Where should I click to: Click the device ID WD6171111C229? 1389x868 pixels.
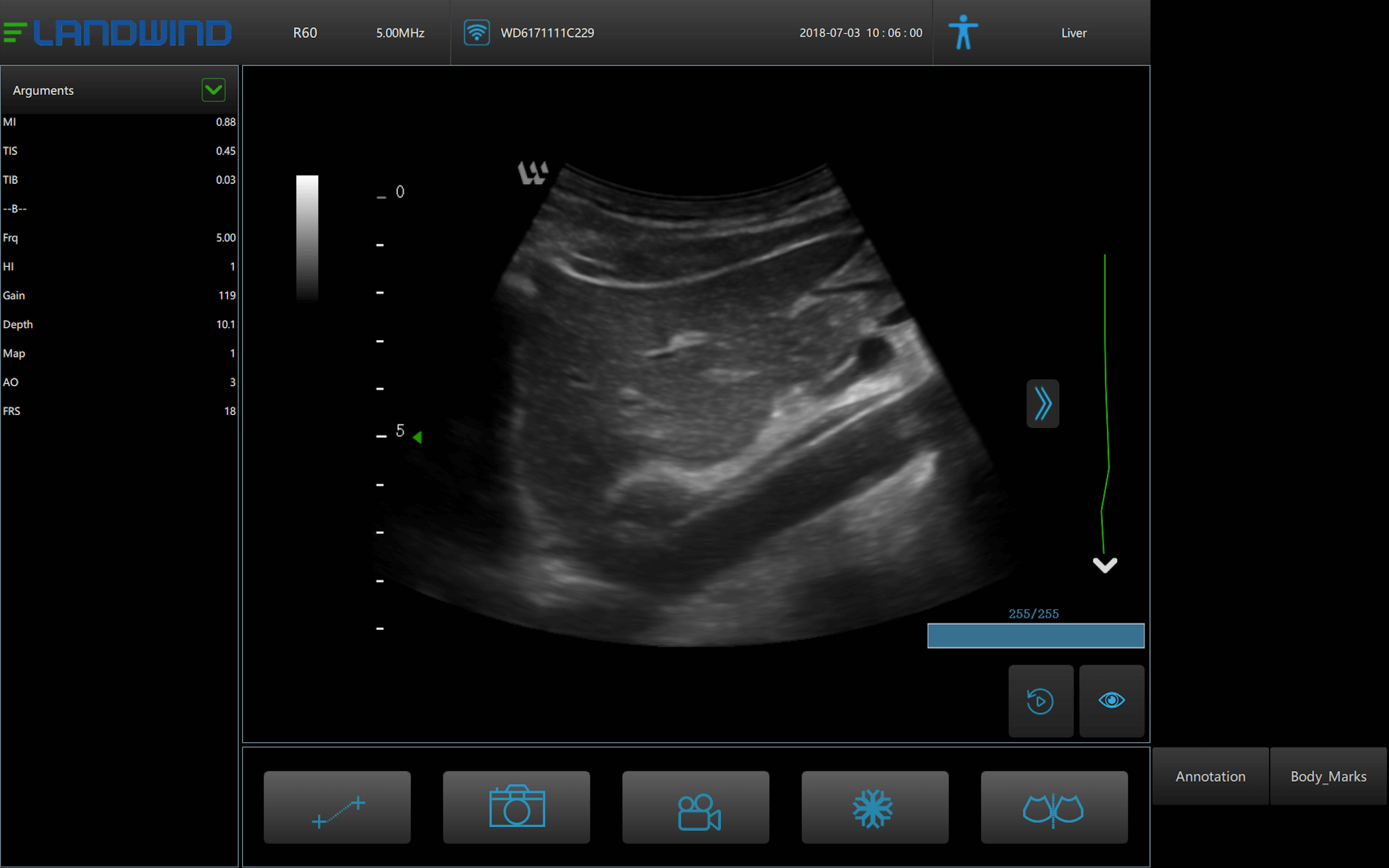tap(547, 33)
